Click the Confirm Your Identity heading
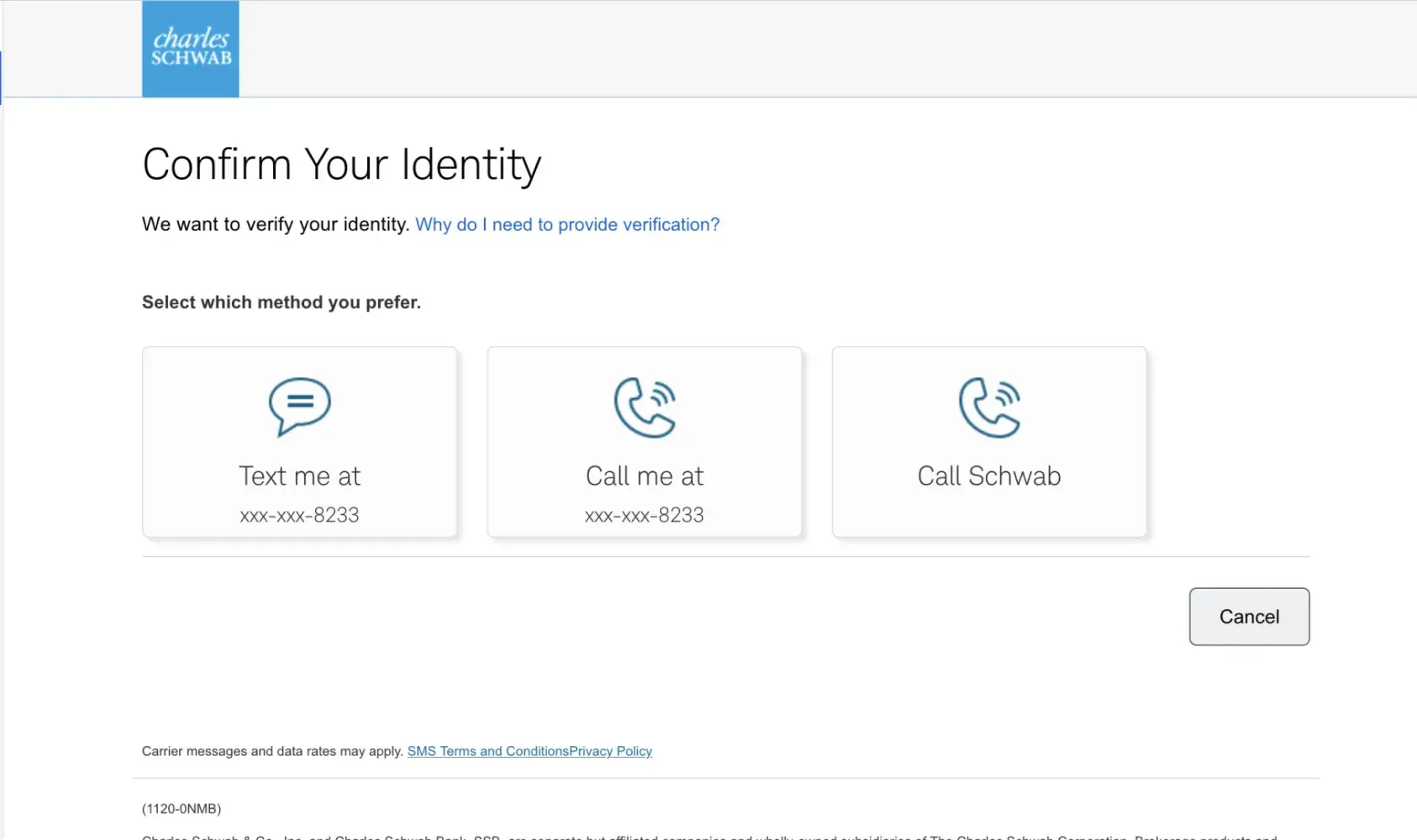The height and width of the screenshot is (840, 1417). (342, 165)
